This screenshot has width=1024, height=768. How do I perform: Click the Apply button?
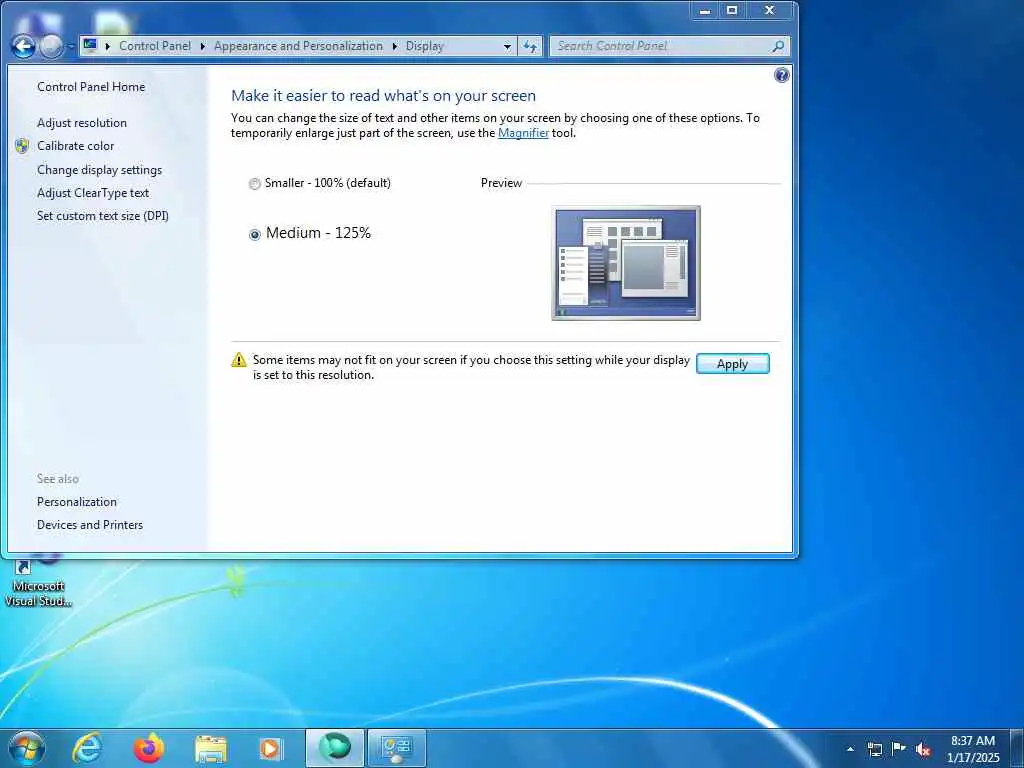733,364
